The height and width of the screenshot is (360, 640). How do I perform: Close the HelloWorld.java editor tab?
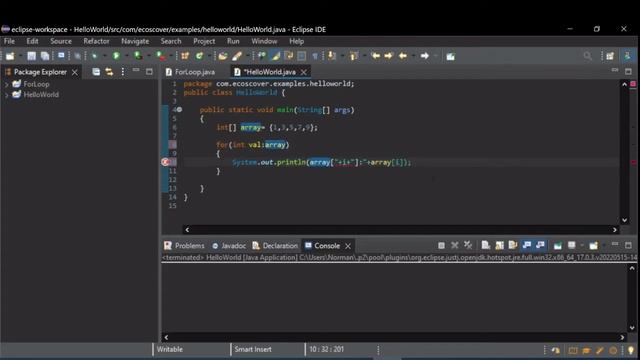coord(304,72)
